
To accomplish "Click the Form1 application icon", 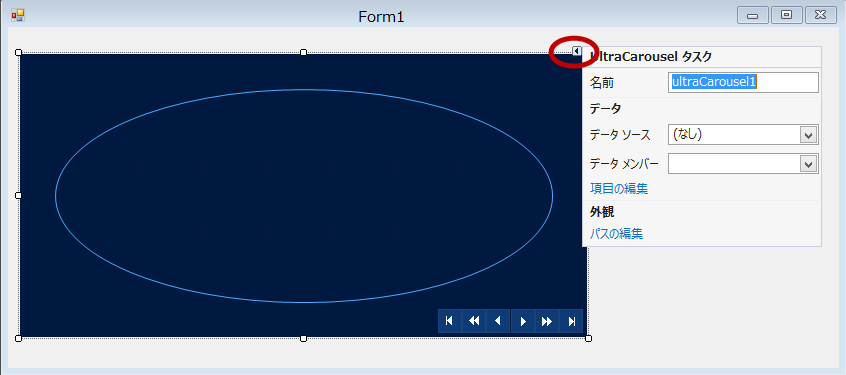I will (18, 16).
